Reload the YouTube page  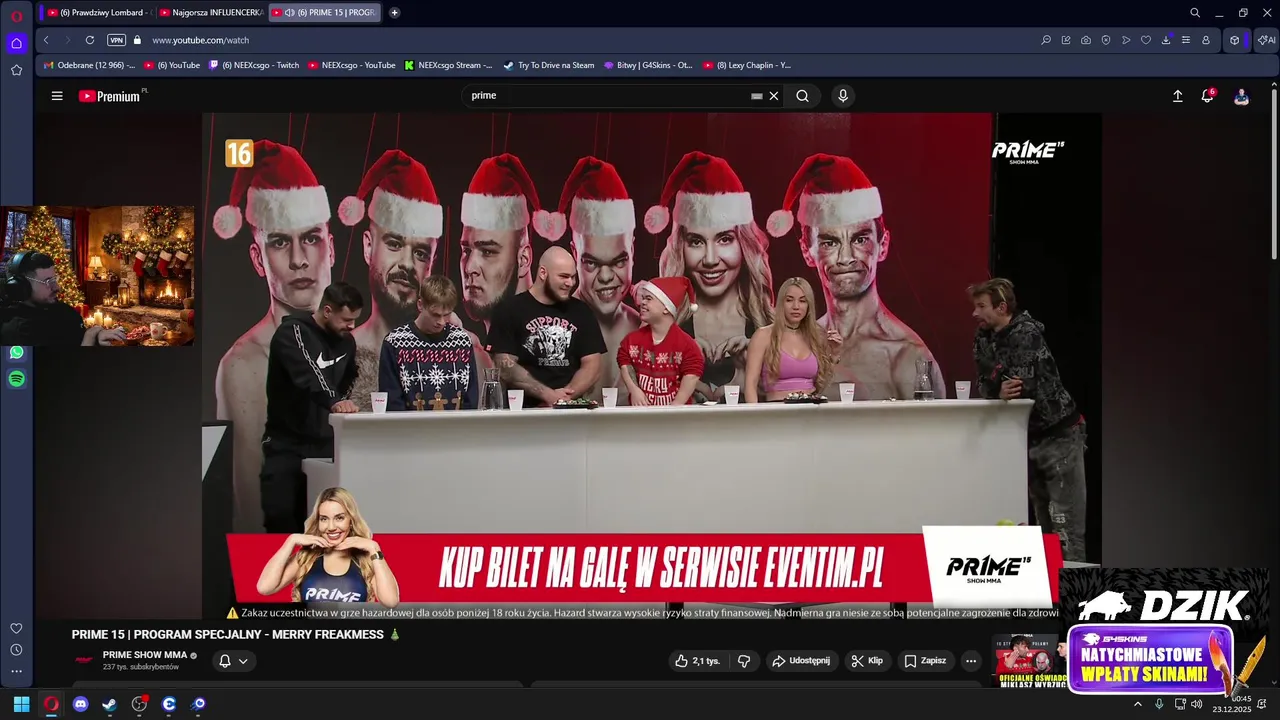[90, 40]
